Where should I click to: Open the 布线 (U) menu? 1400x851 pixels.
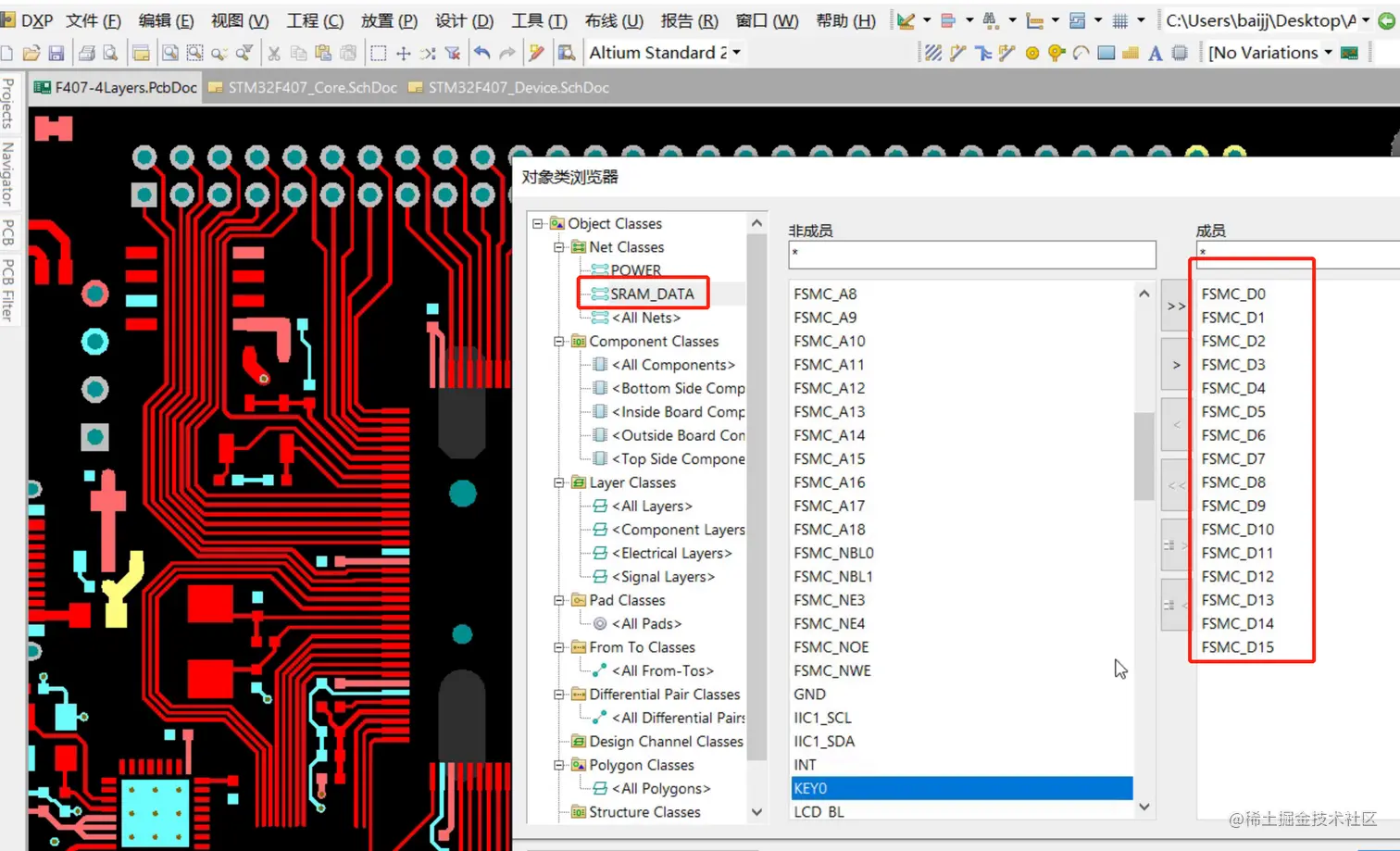point(614,20)
